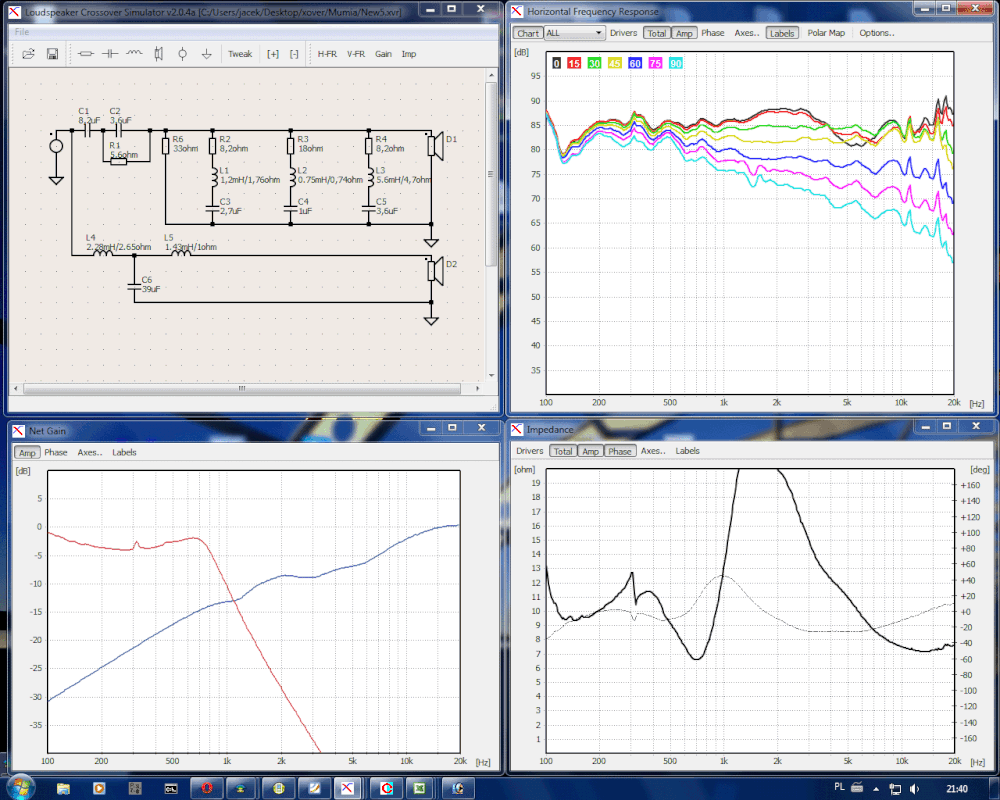Open the H-FR window button

tap(327, 54)
